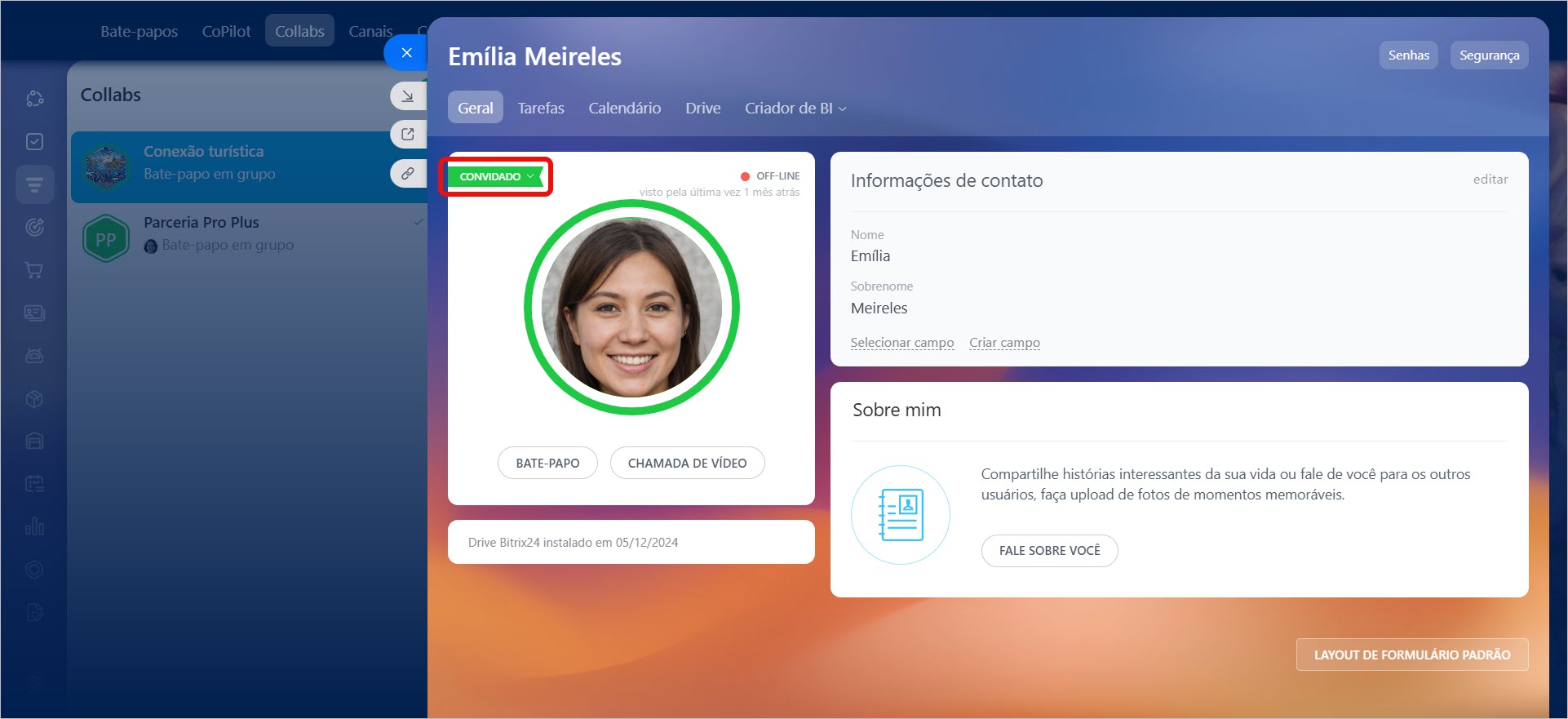
Task: Click the notebook illustration in Sobre mim
Action: pos(901,515)
